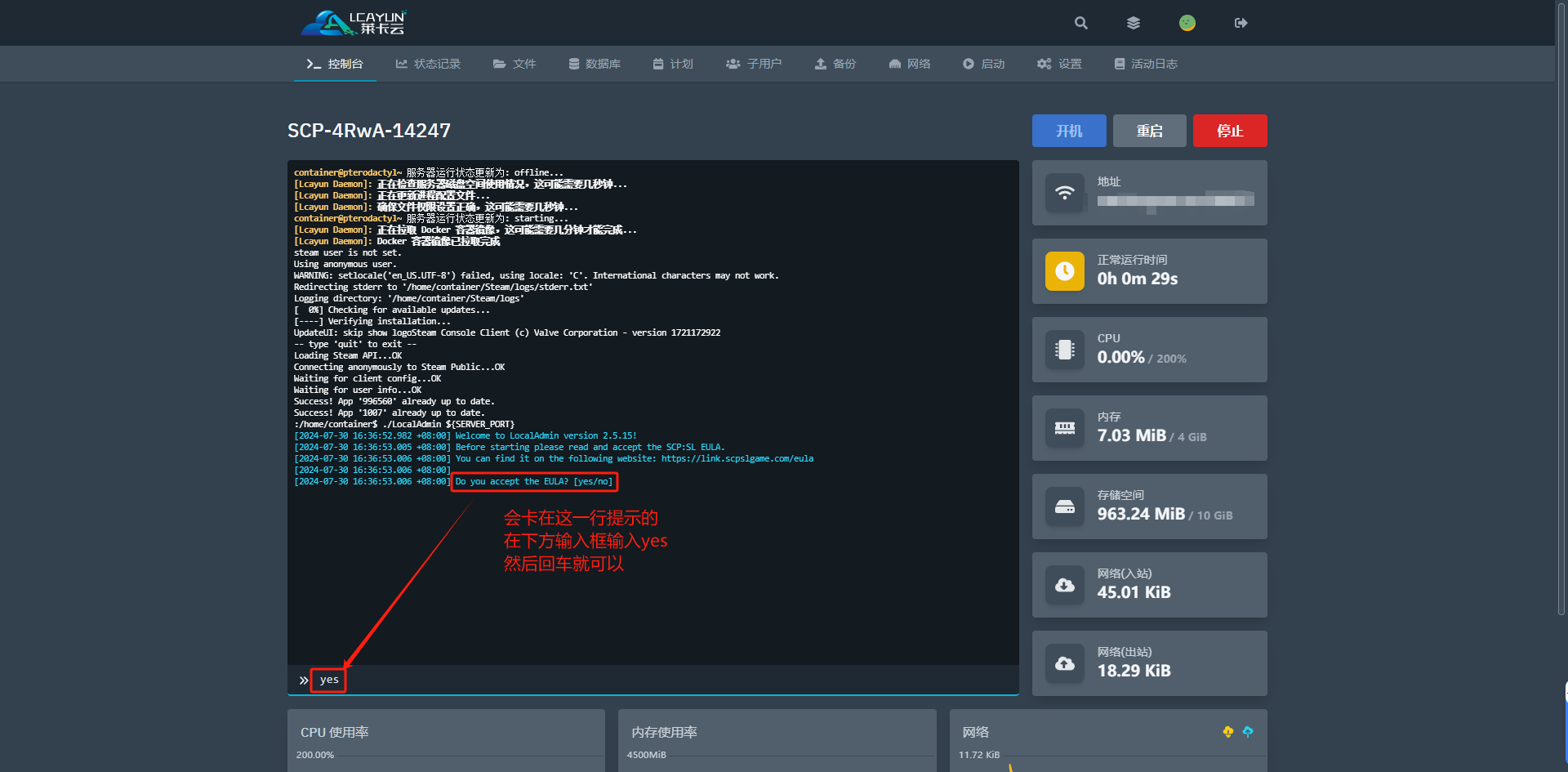This screenshot has width=1568, height=772.
Task: Open the 备份 backups tab
Action: pyautogui.click(x=835, y=64)
